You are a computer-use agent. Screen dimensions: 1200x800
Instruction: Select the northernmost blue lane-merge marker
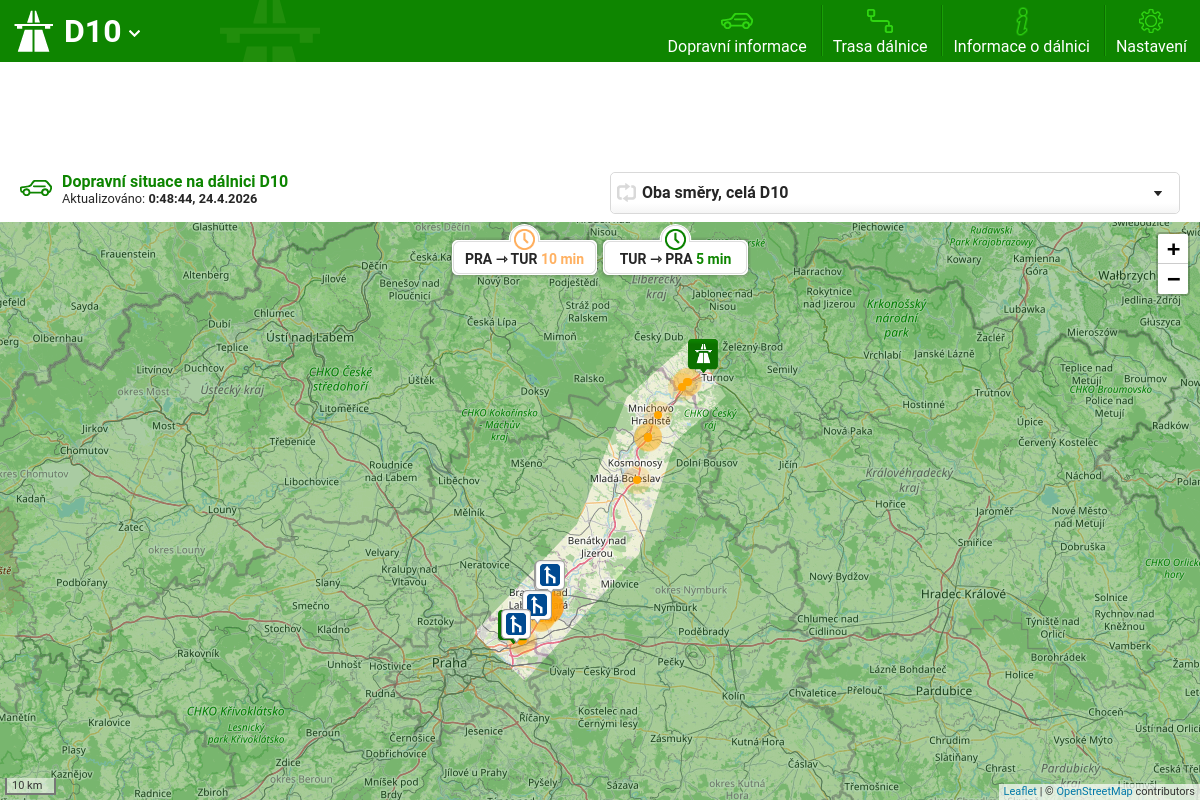[x=549, y=575]
